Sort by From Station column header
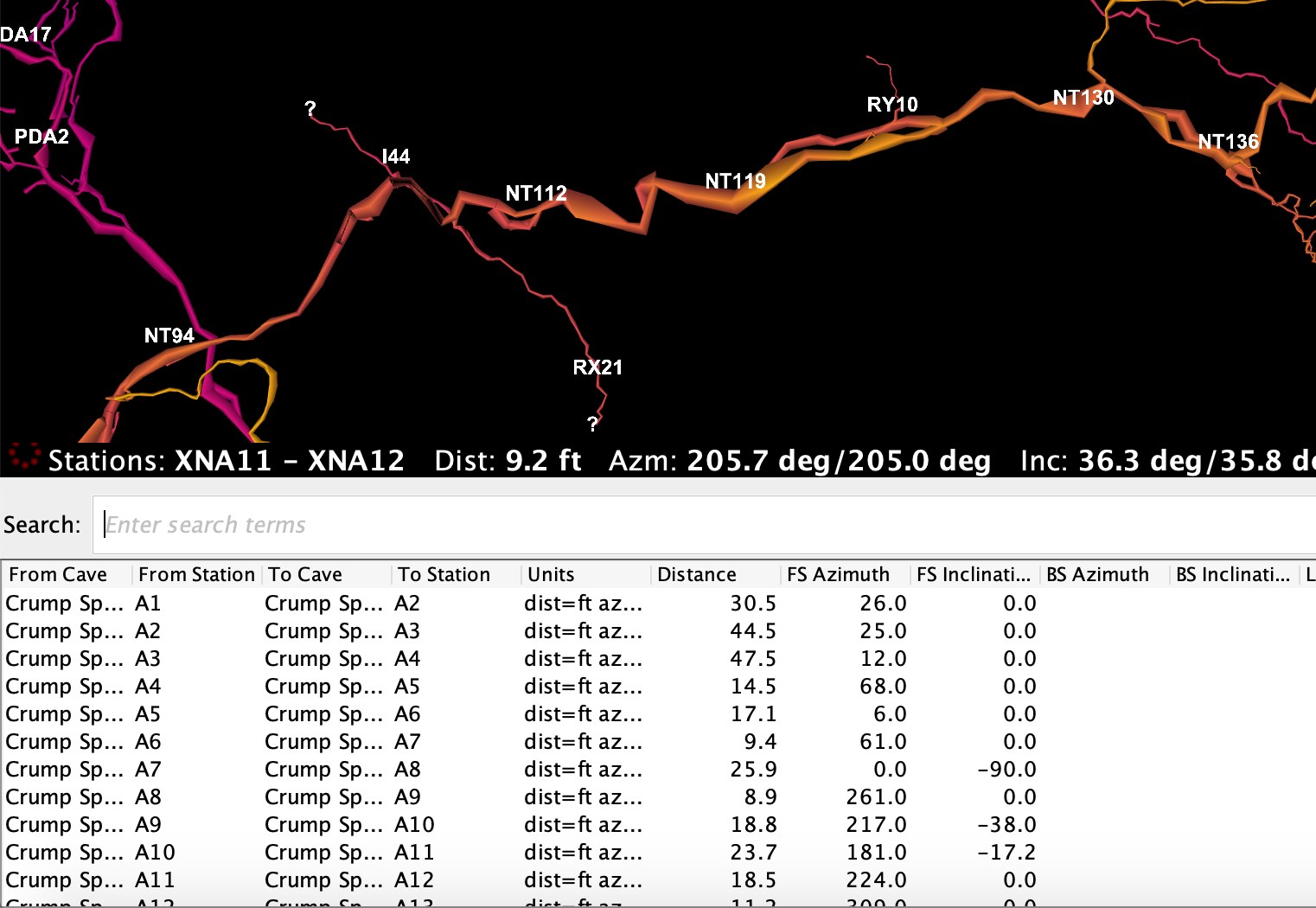The image size is (1316, 908). click(x=196, y=574)
